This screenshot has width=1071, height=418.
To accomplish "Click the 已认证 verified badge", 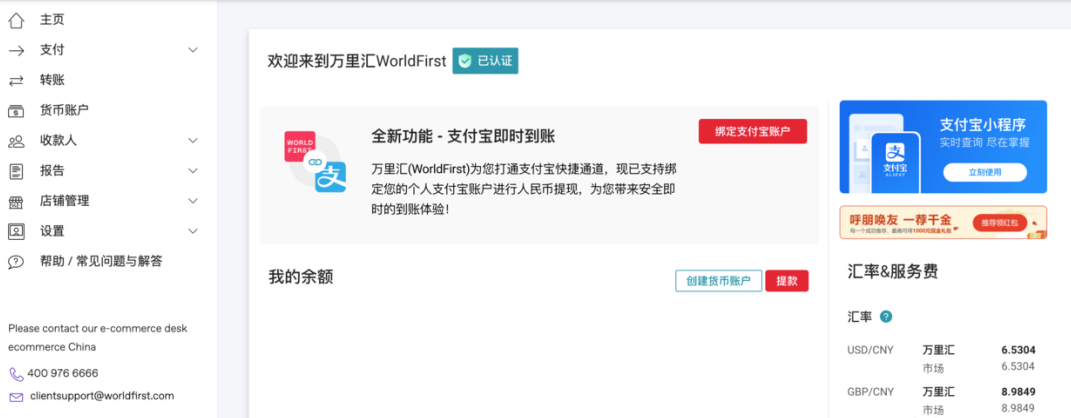I will [486, 61].
